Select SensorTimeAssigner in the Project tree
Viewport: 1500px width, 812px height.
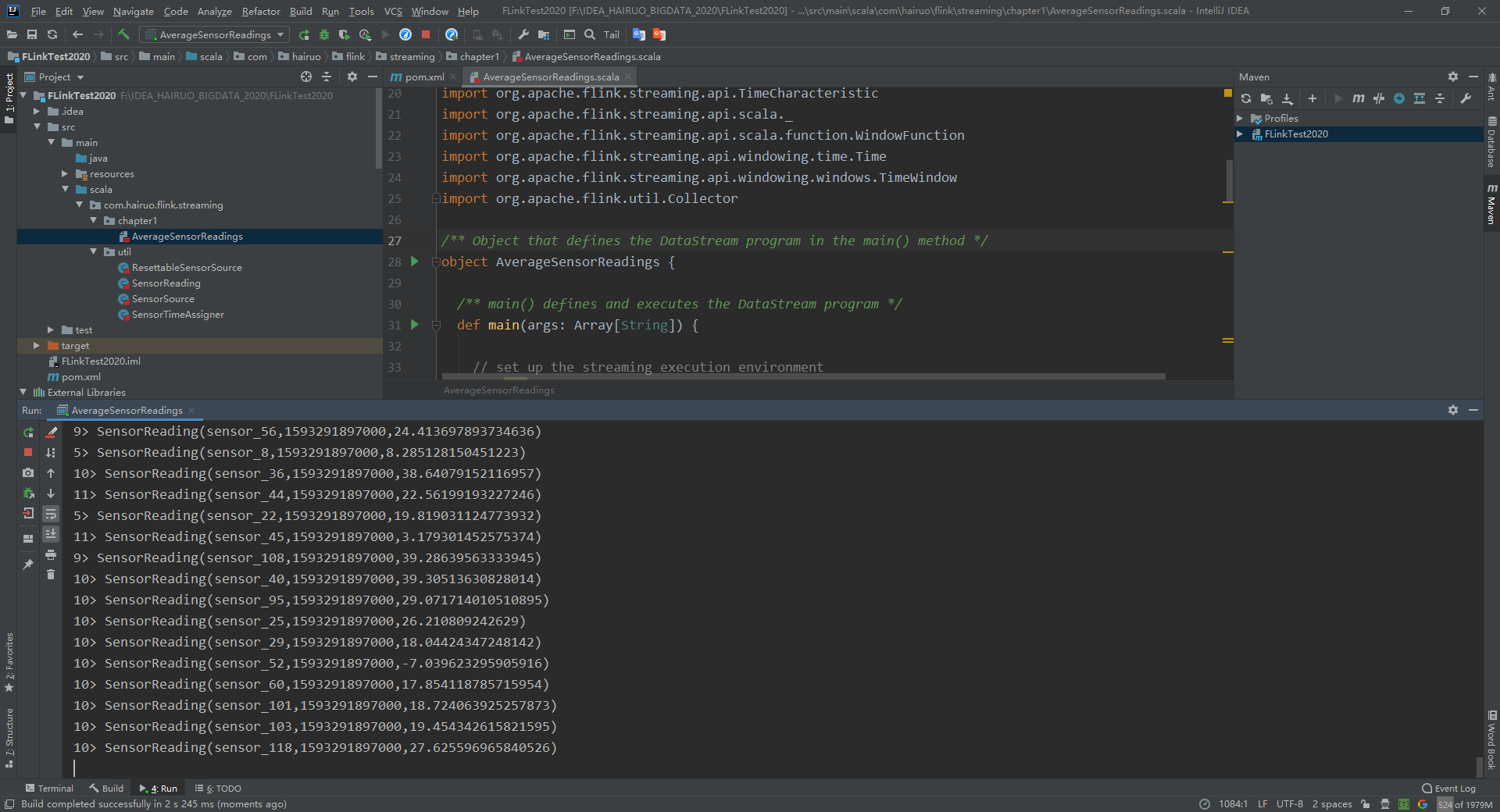177,315
